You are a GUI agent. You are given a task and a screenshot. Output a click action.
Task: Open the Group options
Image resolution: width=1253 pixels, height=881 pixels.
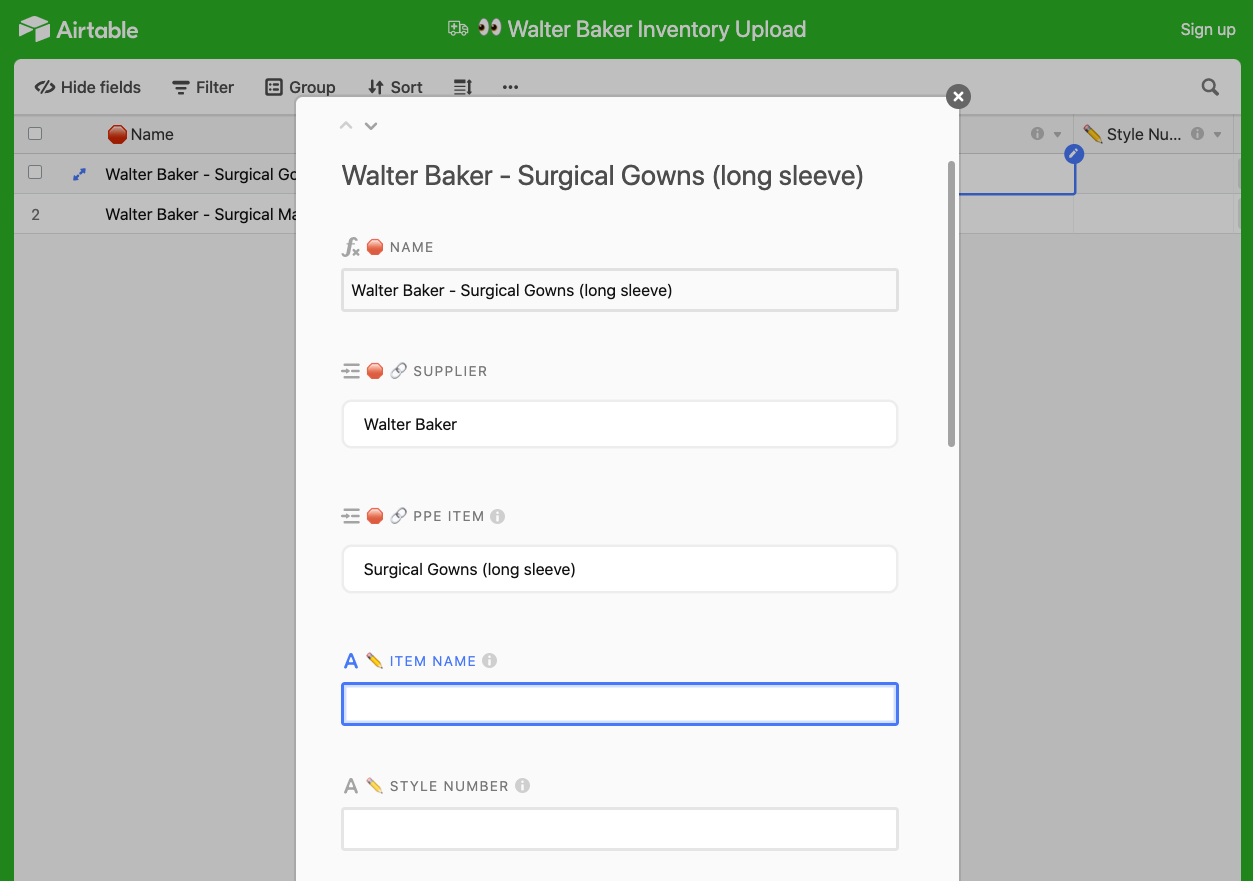click(300, 87)
